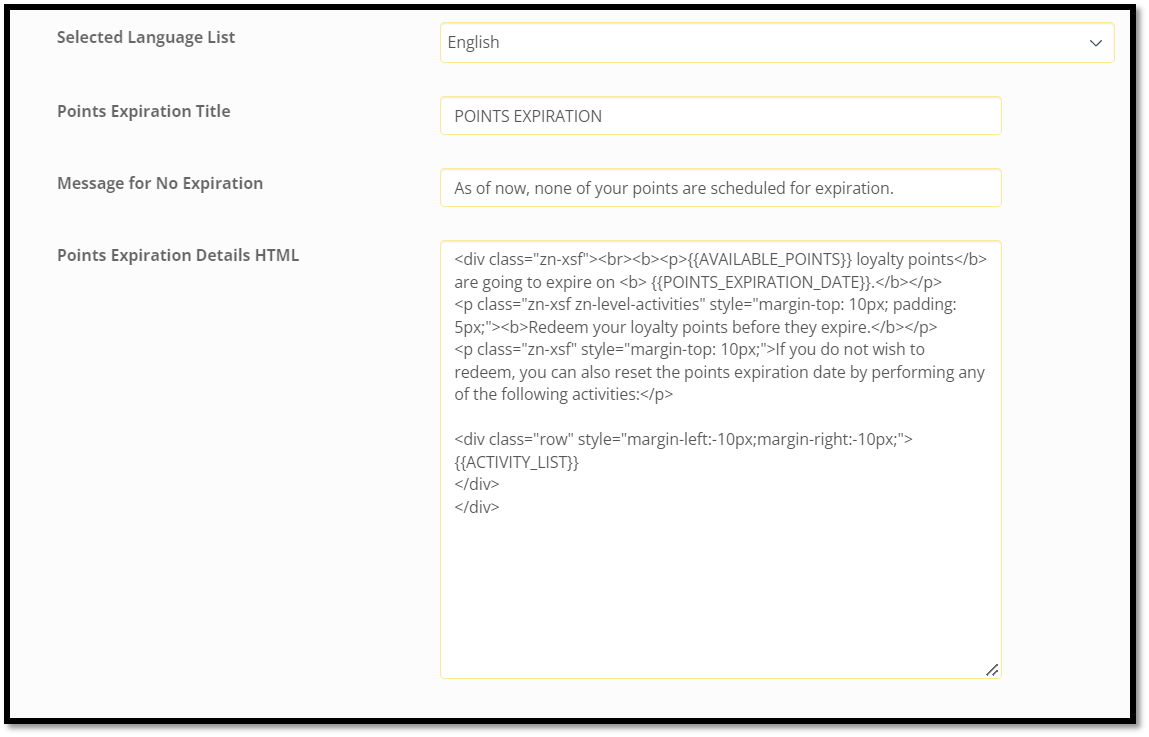
Task: Click the "Points Expiration Title" label
Action: [144, 111]
